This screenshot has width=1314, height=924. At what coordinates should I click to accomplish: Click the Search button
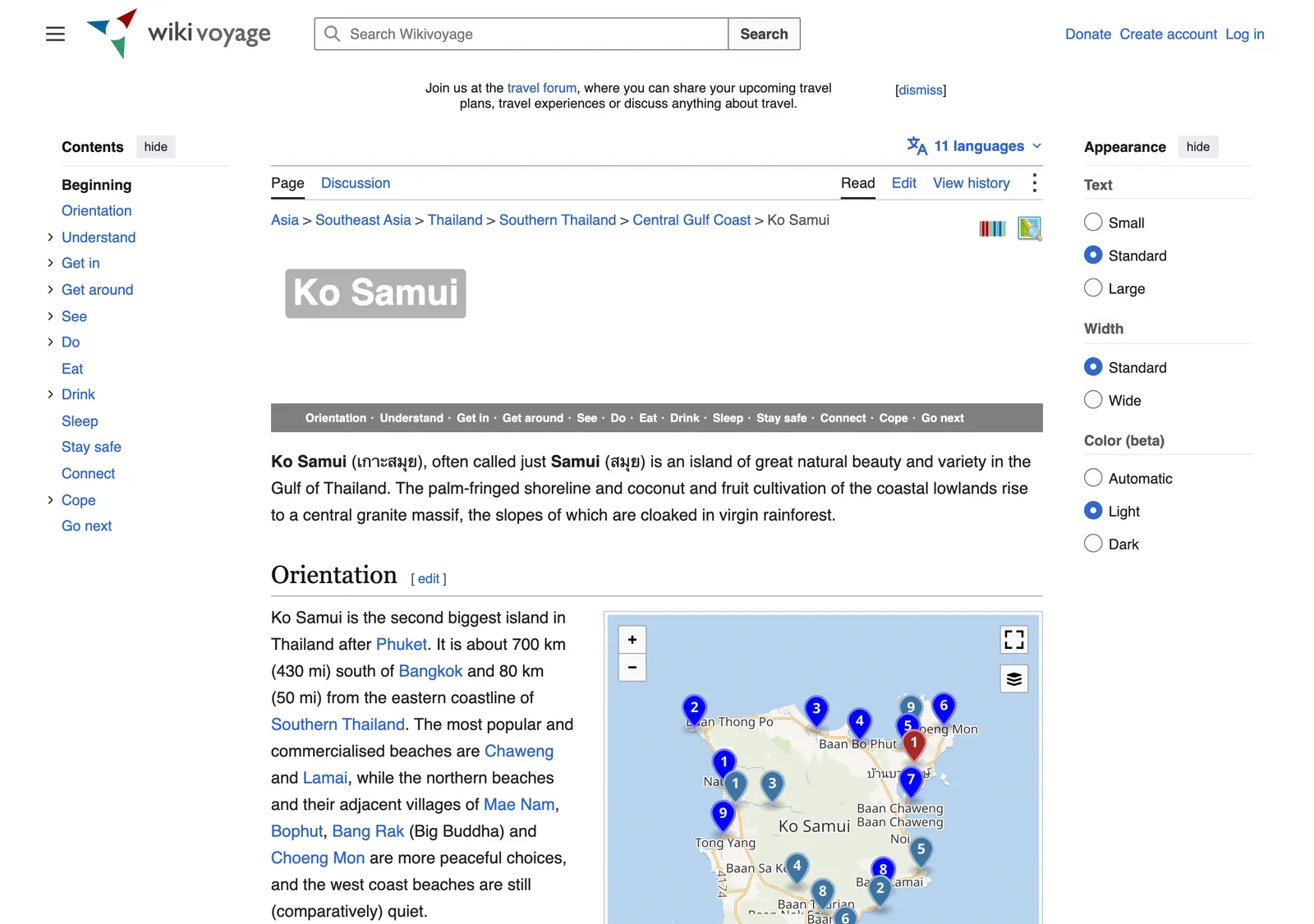click(764, 34)
